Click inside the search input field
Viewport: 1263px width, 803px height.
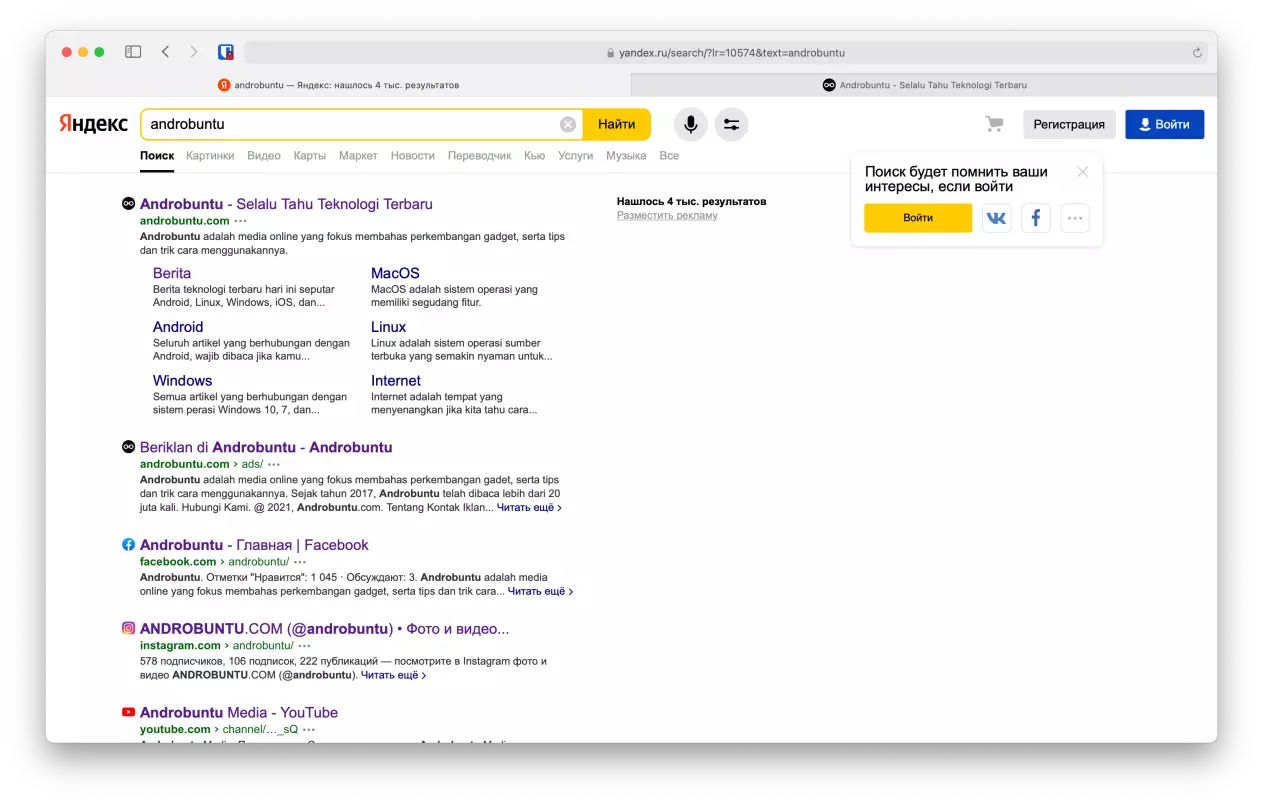pos(350,123)
